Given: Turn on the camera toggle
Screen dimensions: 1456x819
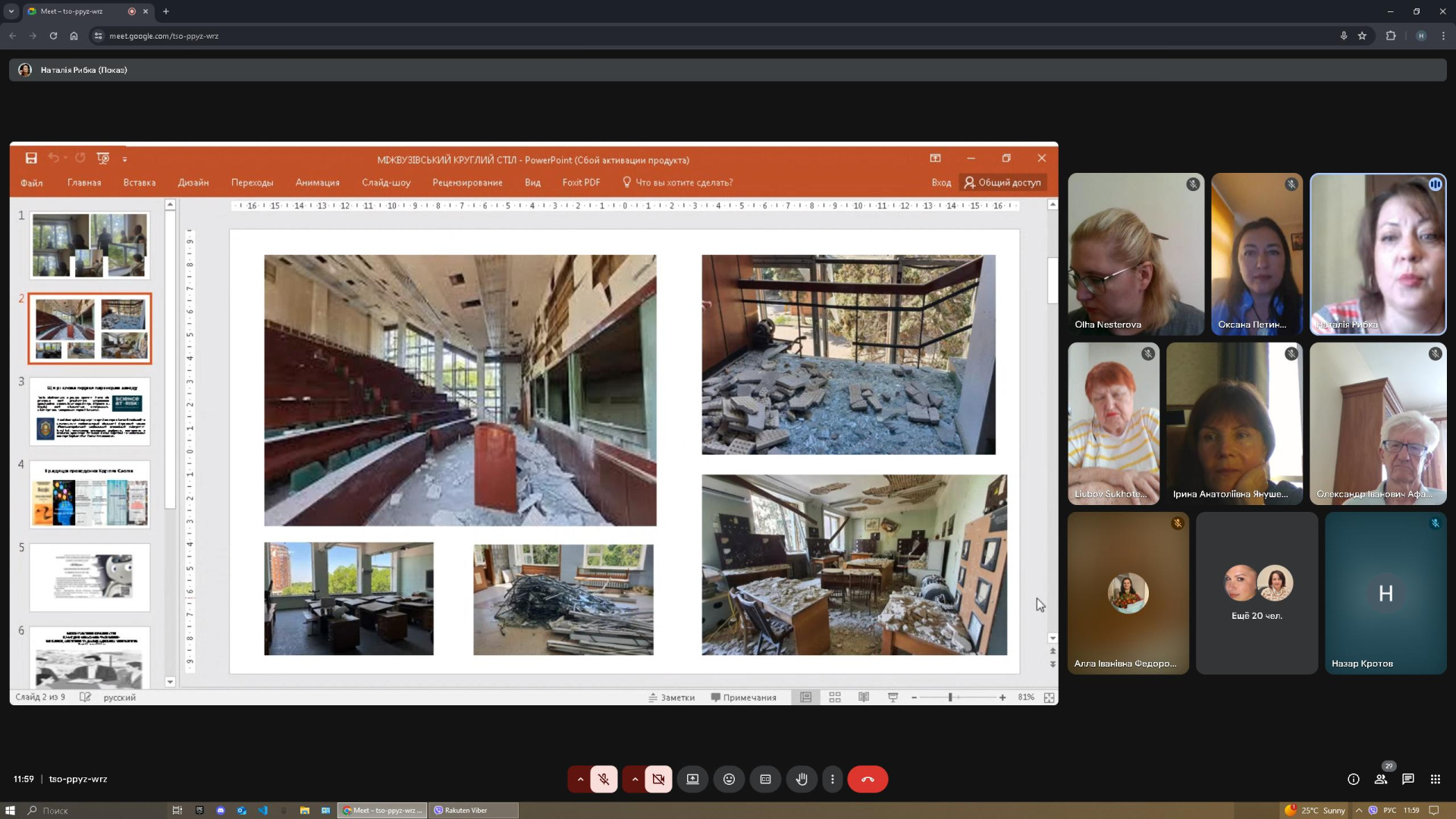Looking at the screenshot, I should coord(658,779).
